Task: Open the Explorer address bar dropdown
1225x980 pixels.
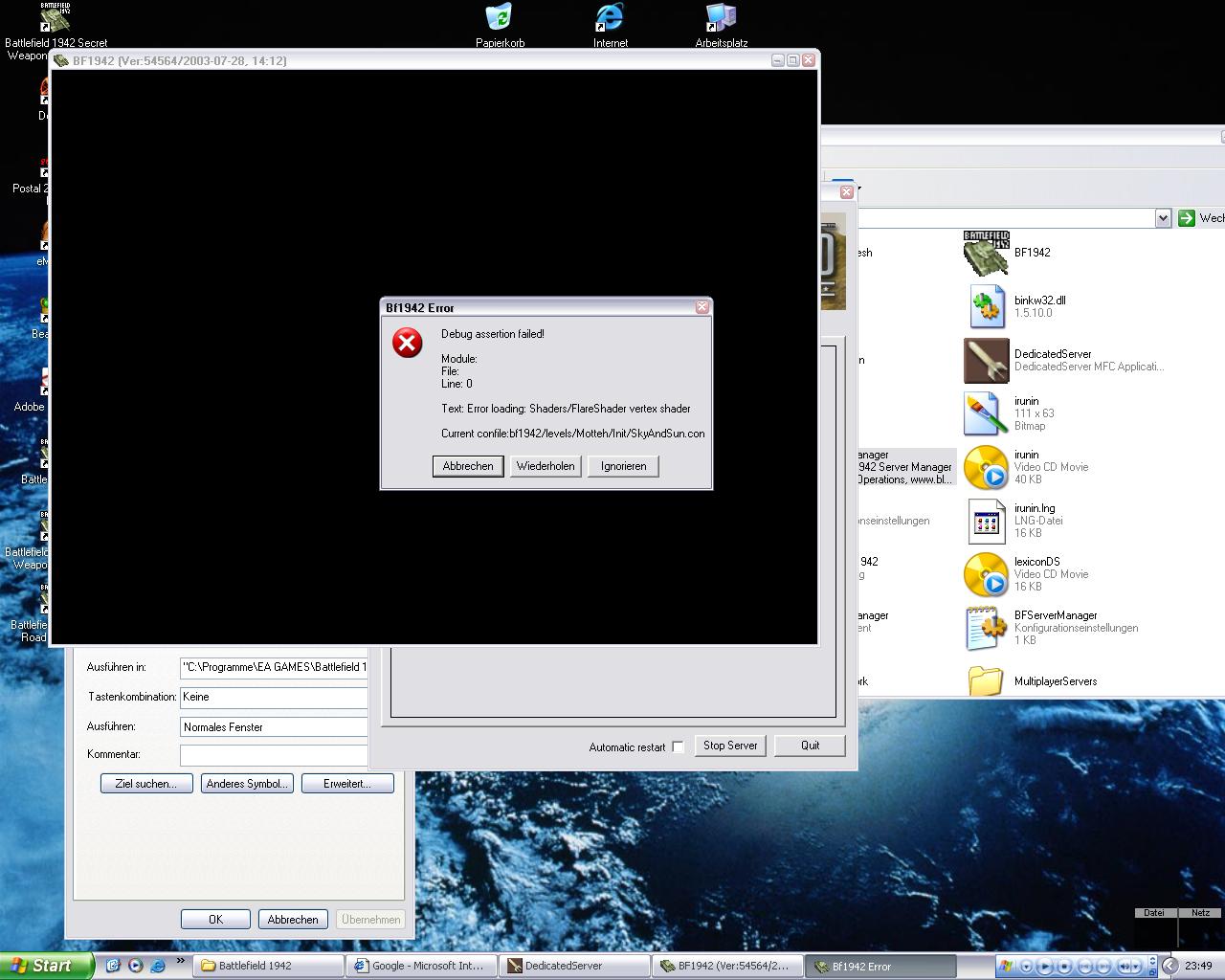Action: click(1163, 218)
